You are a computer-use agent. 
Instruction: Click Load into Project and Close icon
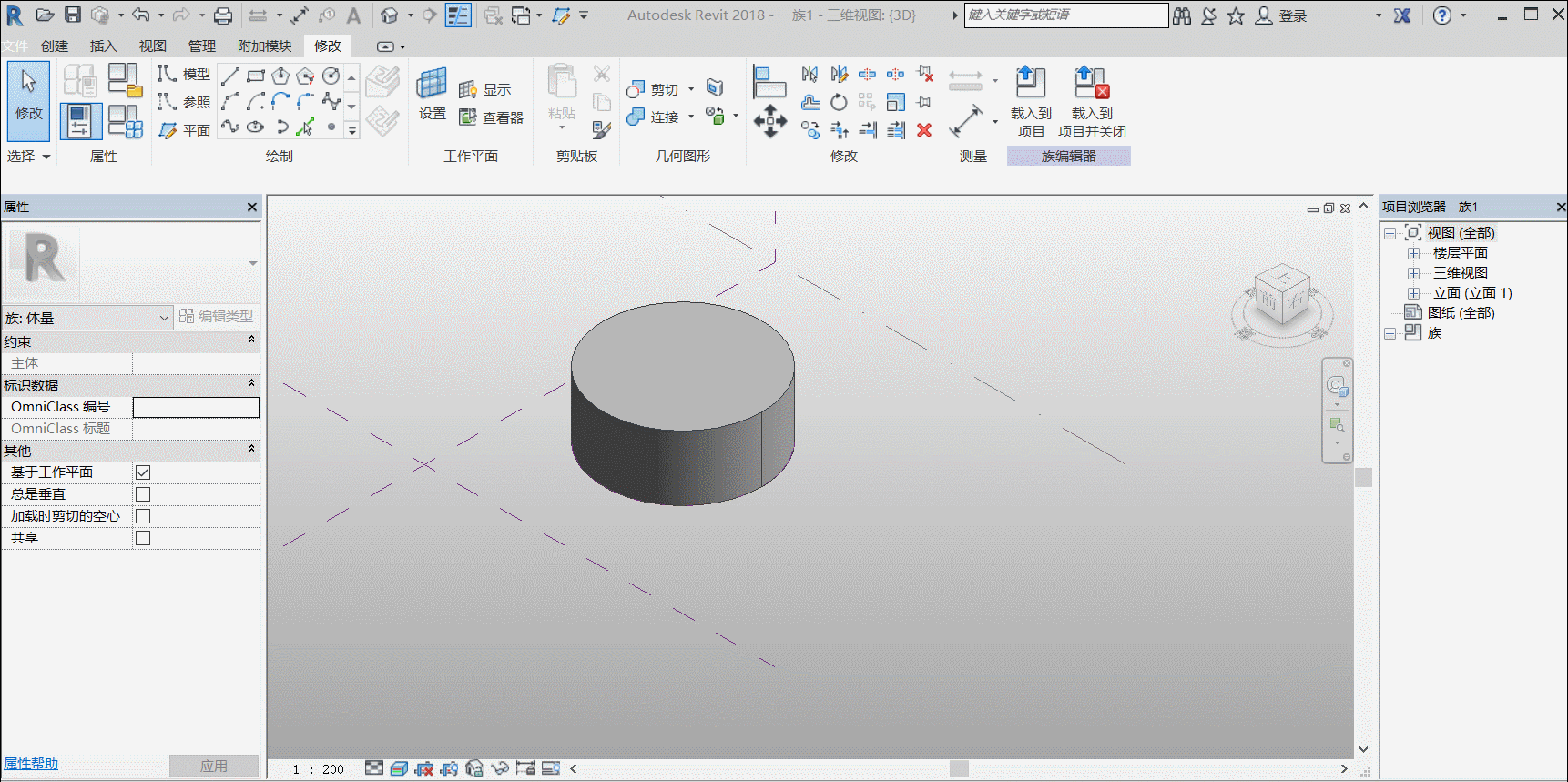click(x=1091, y=82)
